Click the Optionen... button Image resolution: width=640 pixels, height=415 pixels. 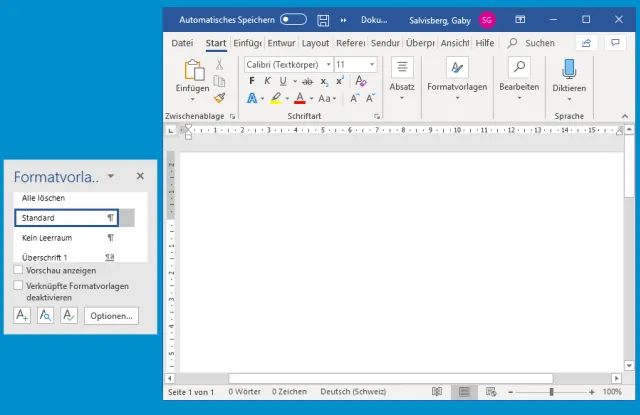tap(110, 316)
